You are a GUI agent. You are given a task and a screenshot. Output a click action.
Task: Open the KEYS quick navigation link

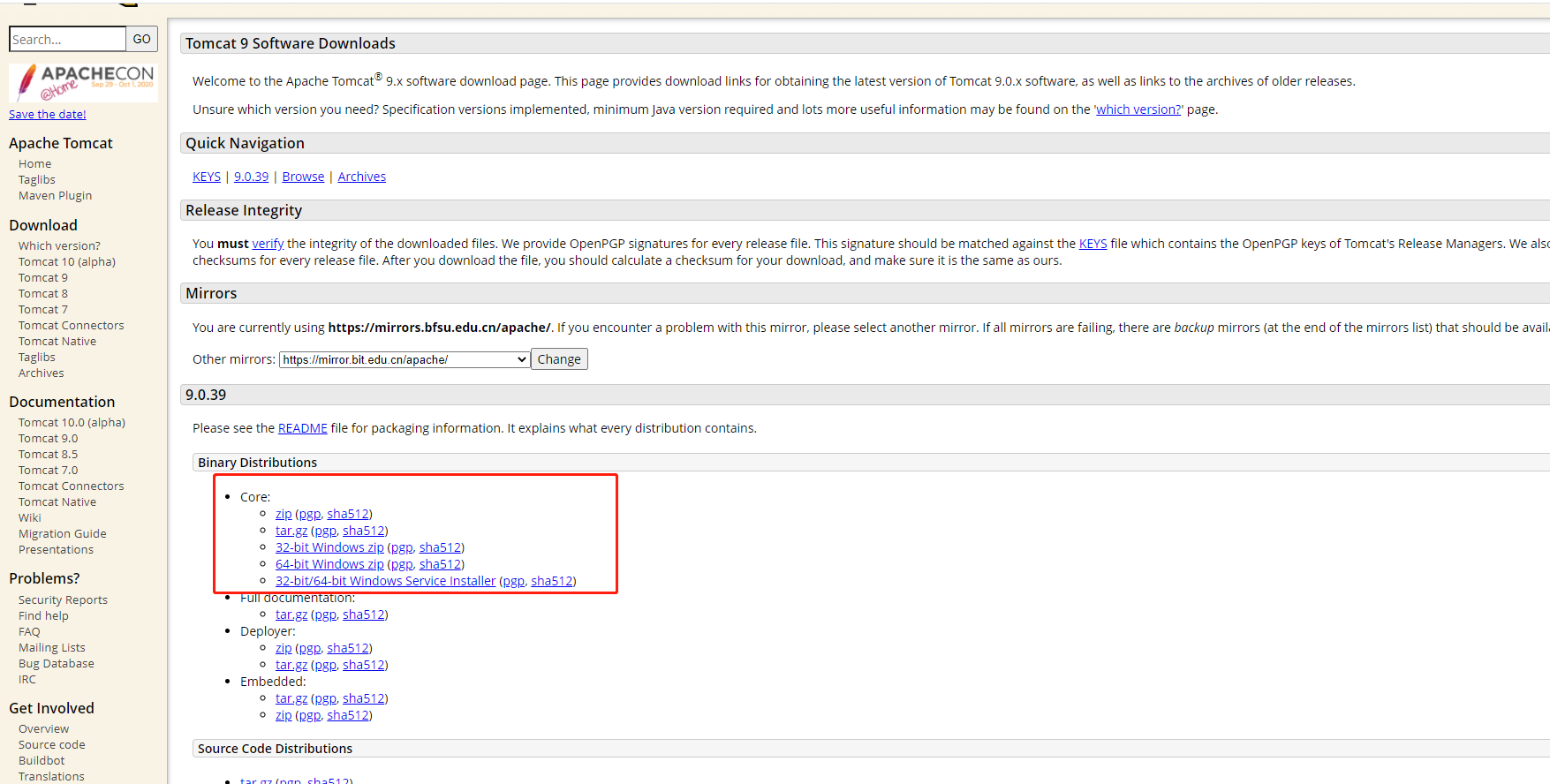207,177
